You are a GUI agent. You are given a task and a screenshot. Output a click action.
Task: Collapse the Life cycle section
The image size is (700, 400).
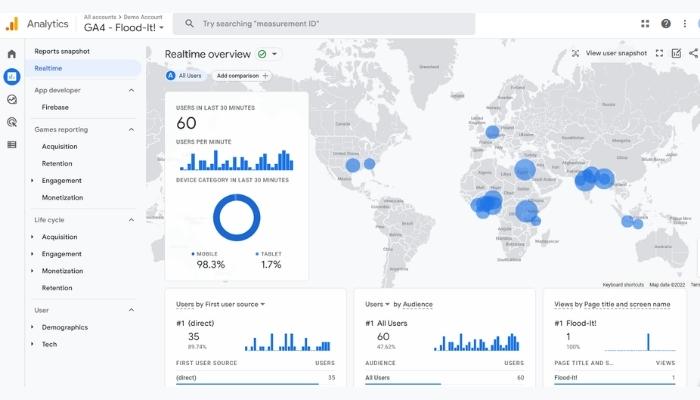131,220
